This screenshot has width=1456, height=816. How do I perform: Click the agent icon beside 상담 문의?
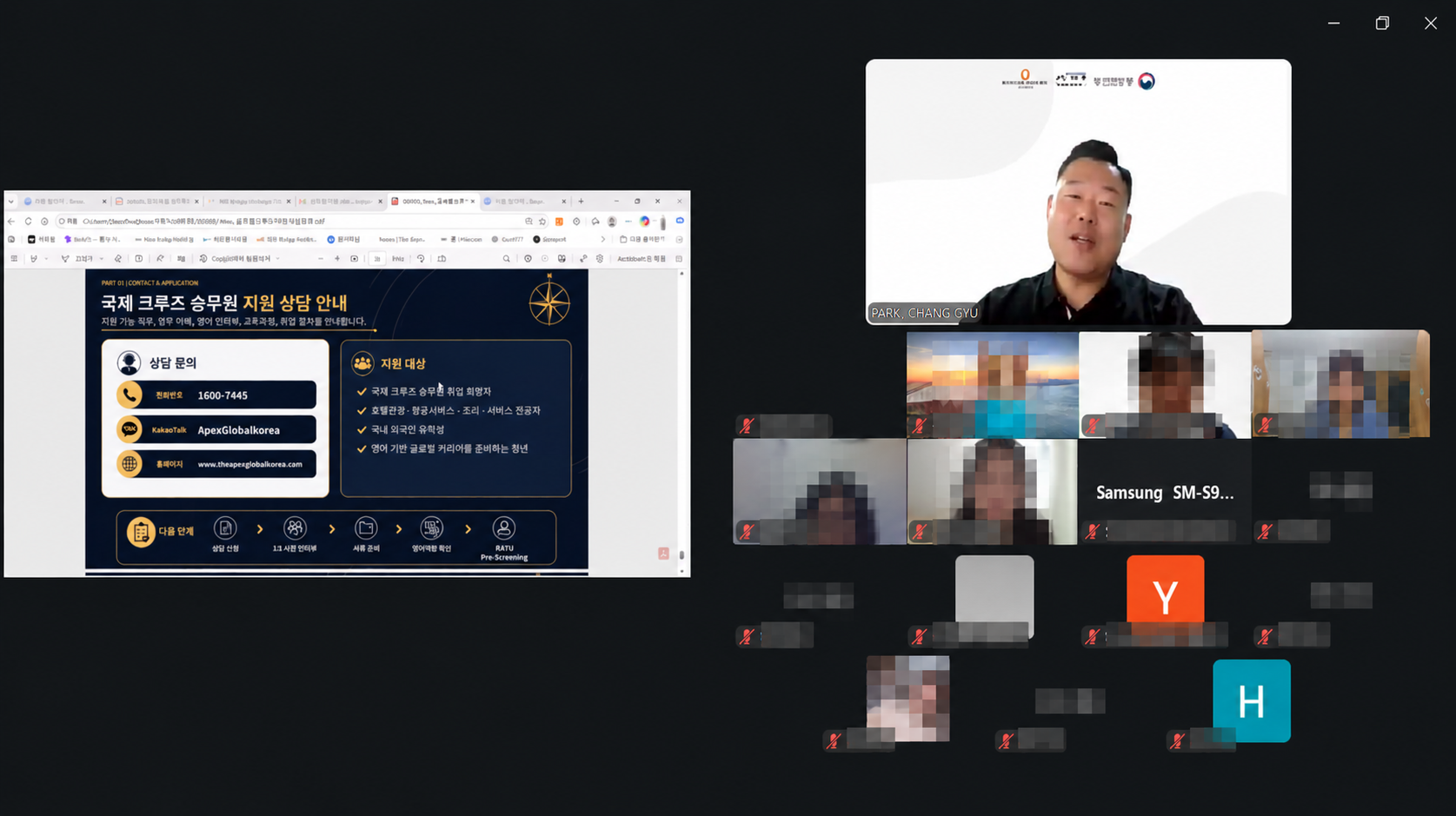[129, 362]
